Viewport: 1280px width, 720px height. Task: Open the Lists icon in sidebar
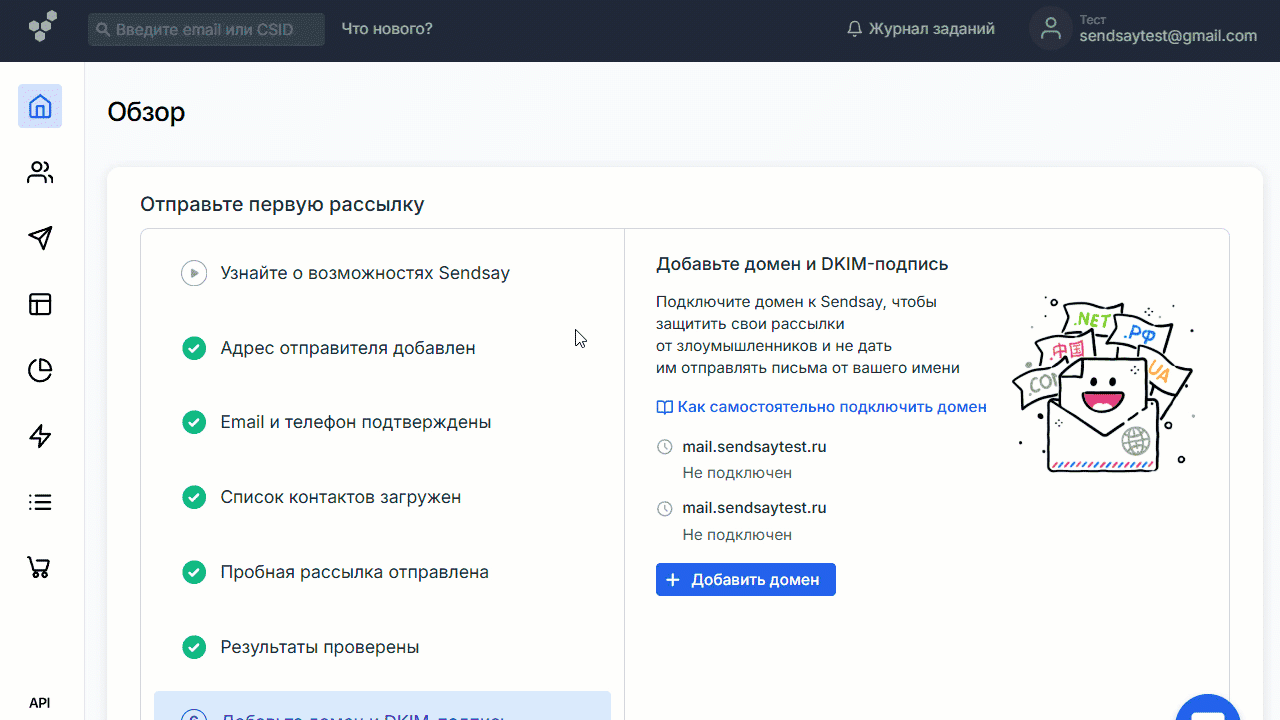[x=40, y=502]
